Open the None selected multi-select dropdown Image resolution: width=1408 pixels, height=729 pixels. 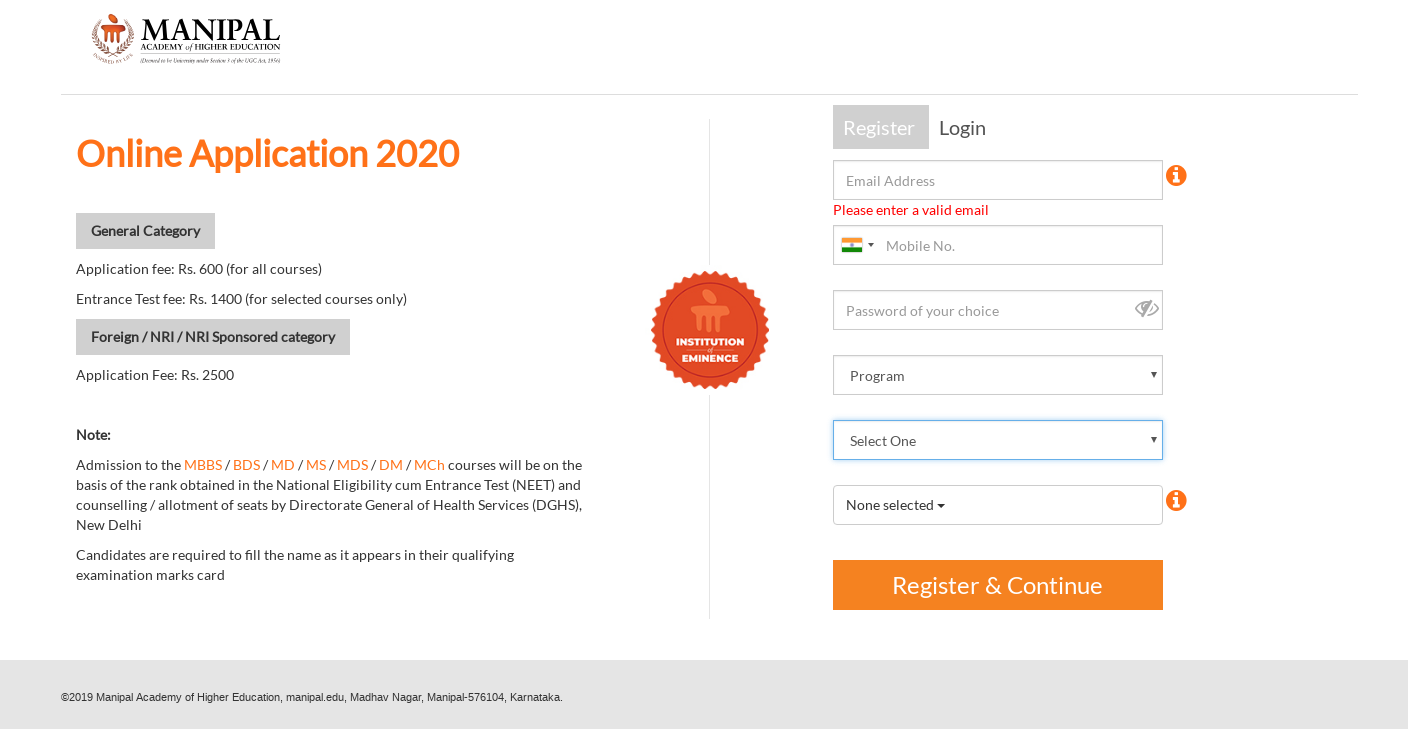click(x=997, y=504)
